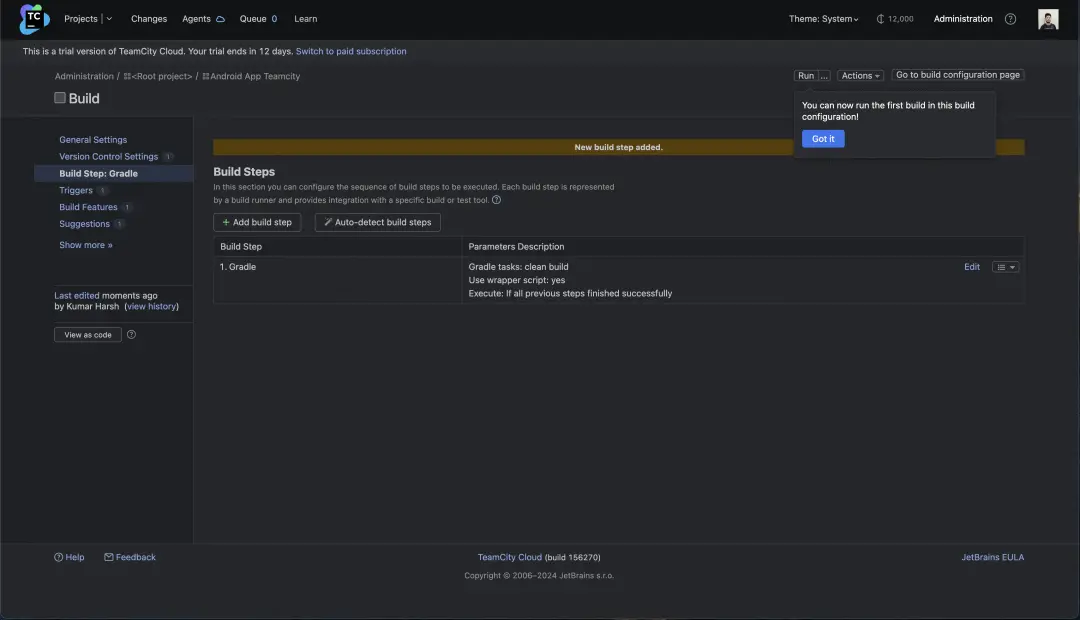
Task: Expand the Projects dropdown chevron
Action: coord(109,19)
